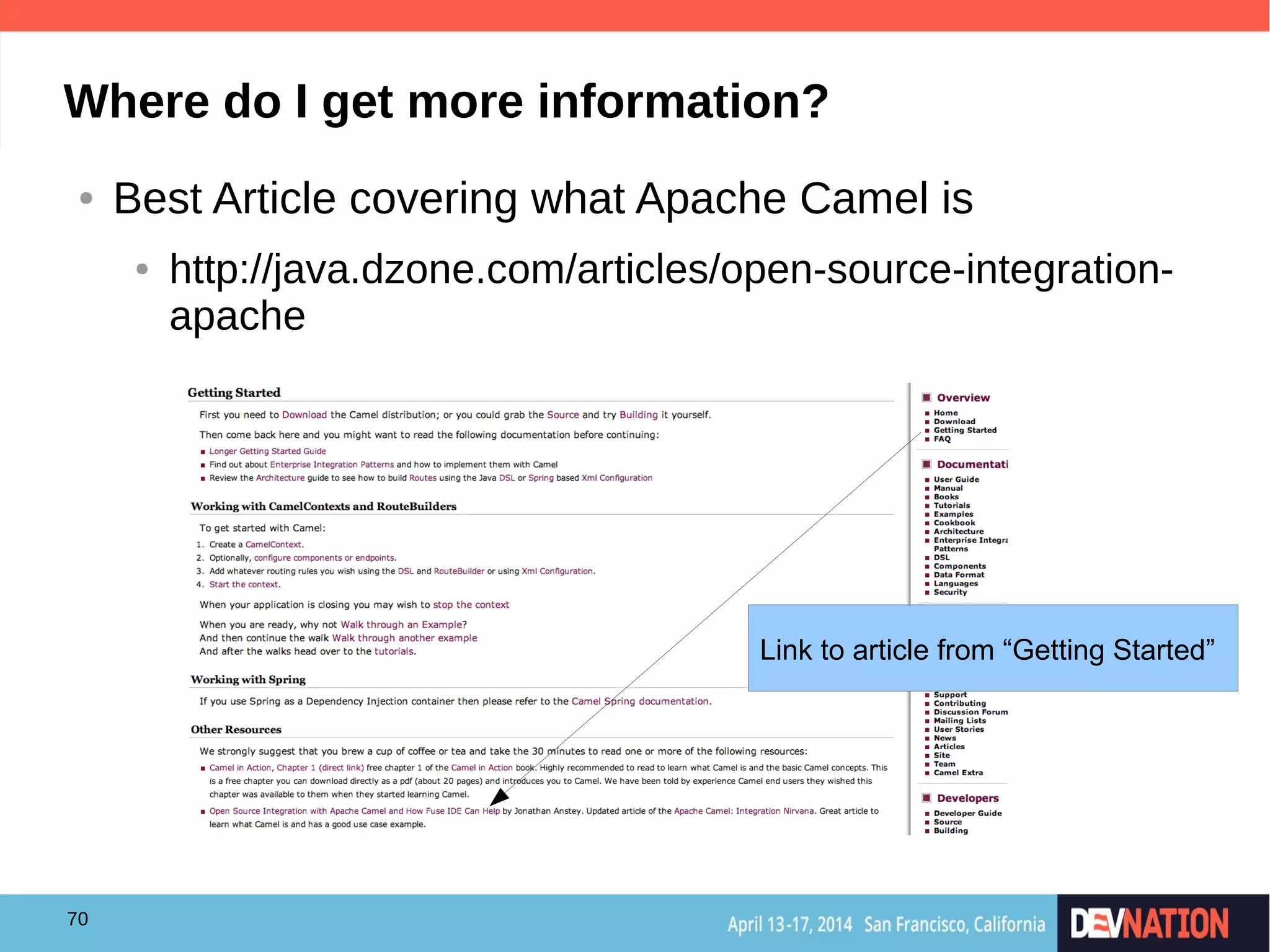The width and height of the screenshot is (1270, 952).
Task: Open Cookbook in Documentation sidebar
Action: coord(954,523)
